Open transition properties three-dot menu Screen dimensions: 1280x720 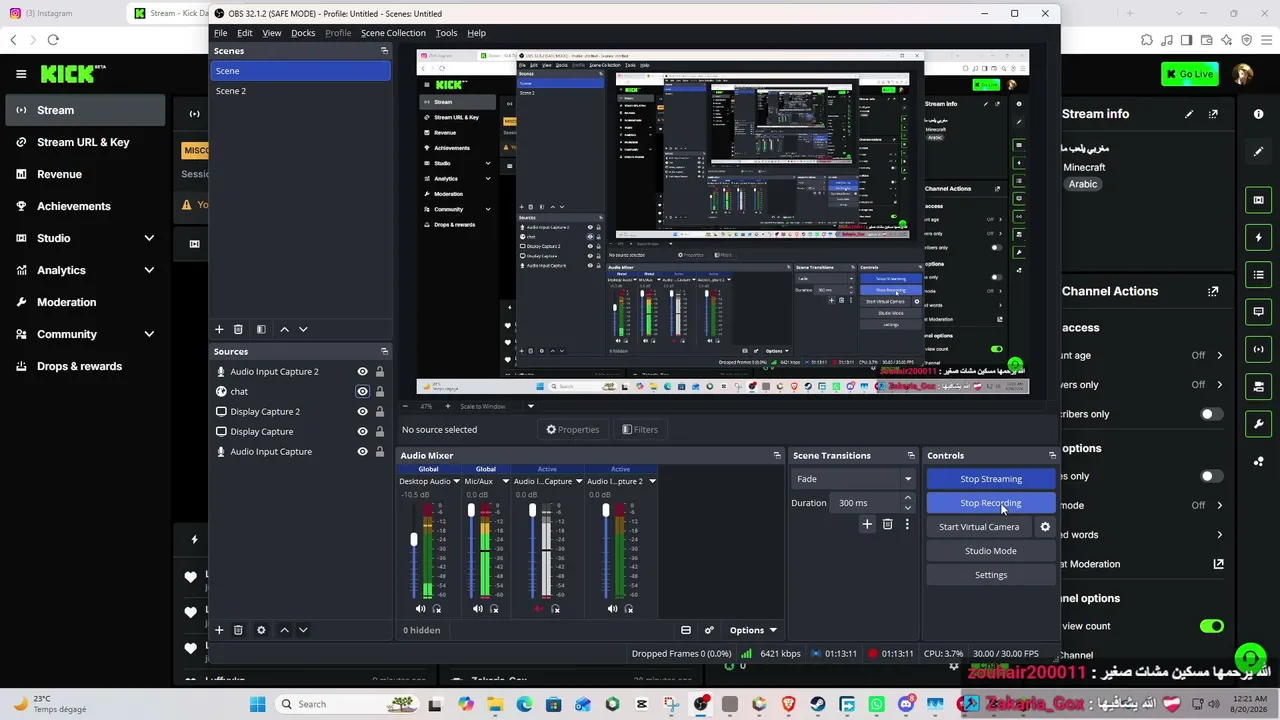pos(907,524)
